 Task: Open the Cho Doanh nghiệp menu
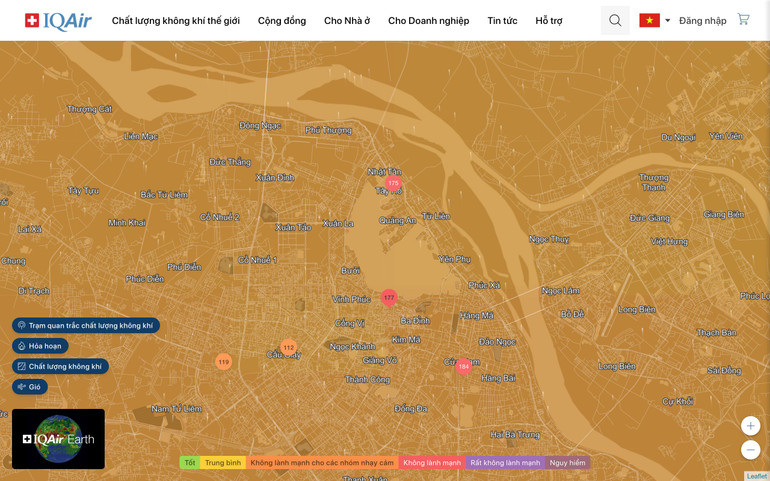[428, 20]
